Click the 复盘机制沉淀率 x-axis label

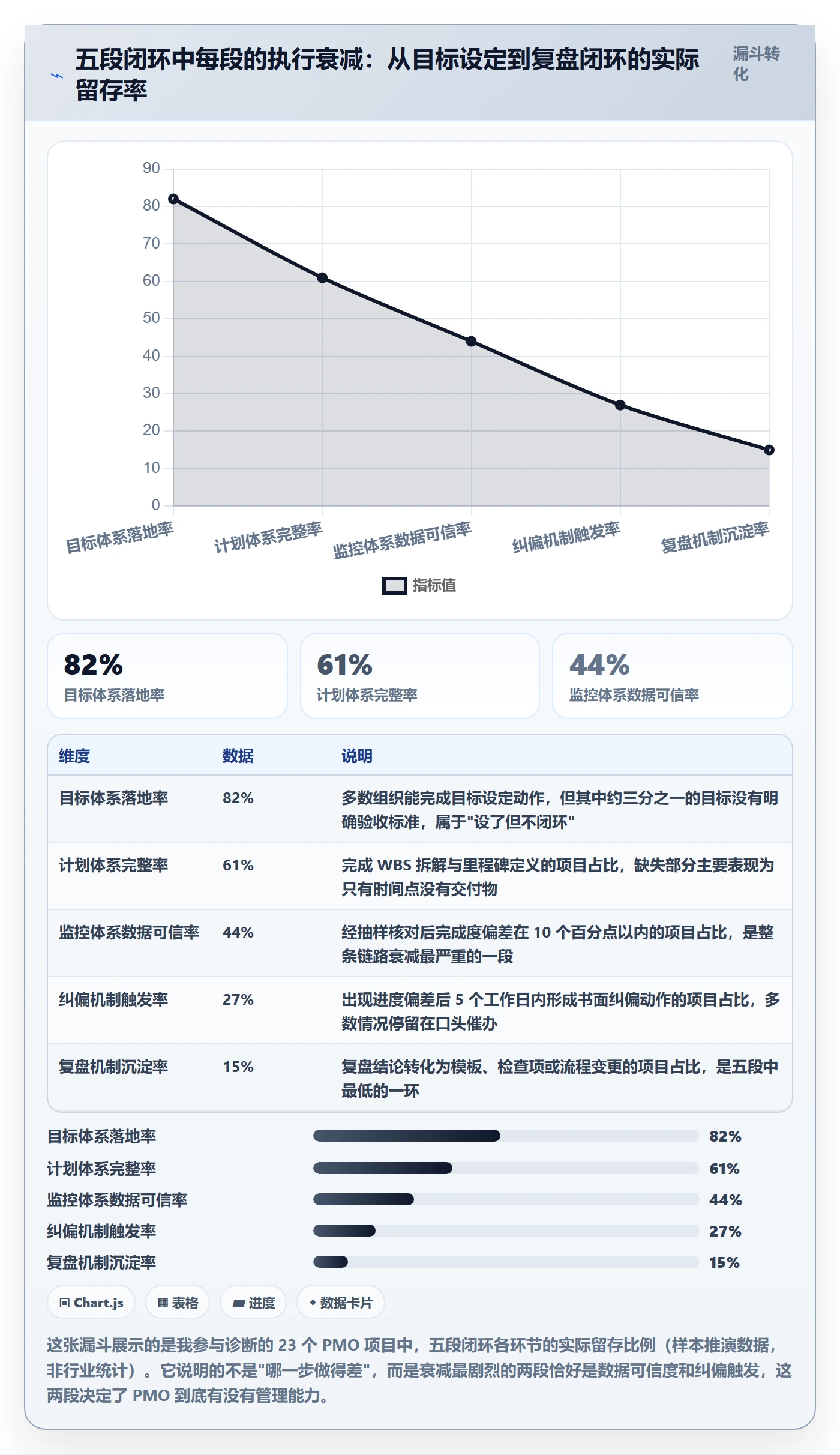(x=715, y=537)
